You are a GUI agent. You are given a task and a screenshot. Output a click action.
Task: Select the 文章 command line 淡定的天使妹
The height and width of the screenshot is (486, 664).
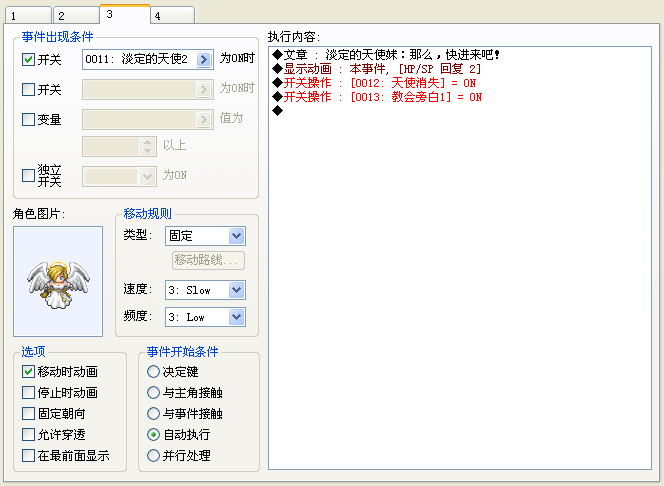click(x=386, y=55)
